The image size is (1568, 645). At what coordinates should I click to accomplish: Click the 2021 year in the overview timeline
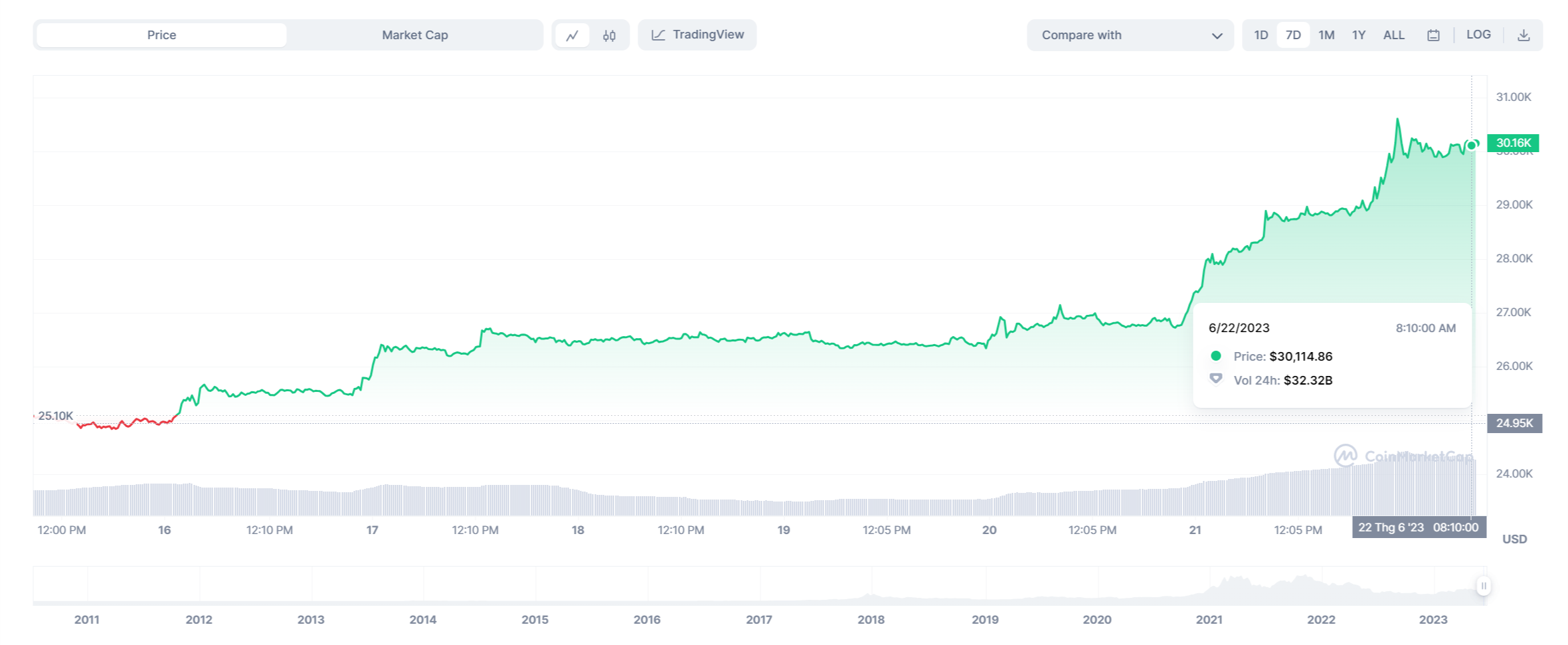[x=1209, y=620]
